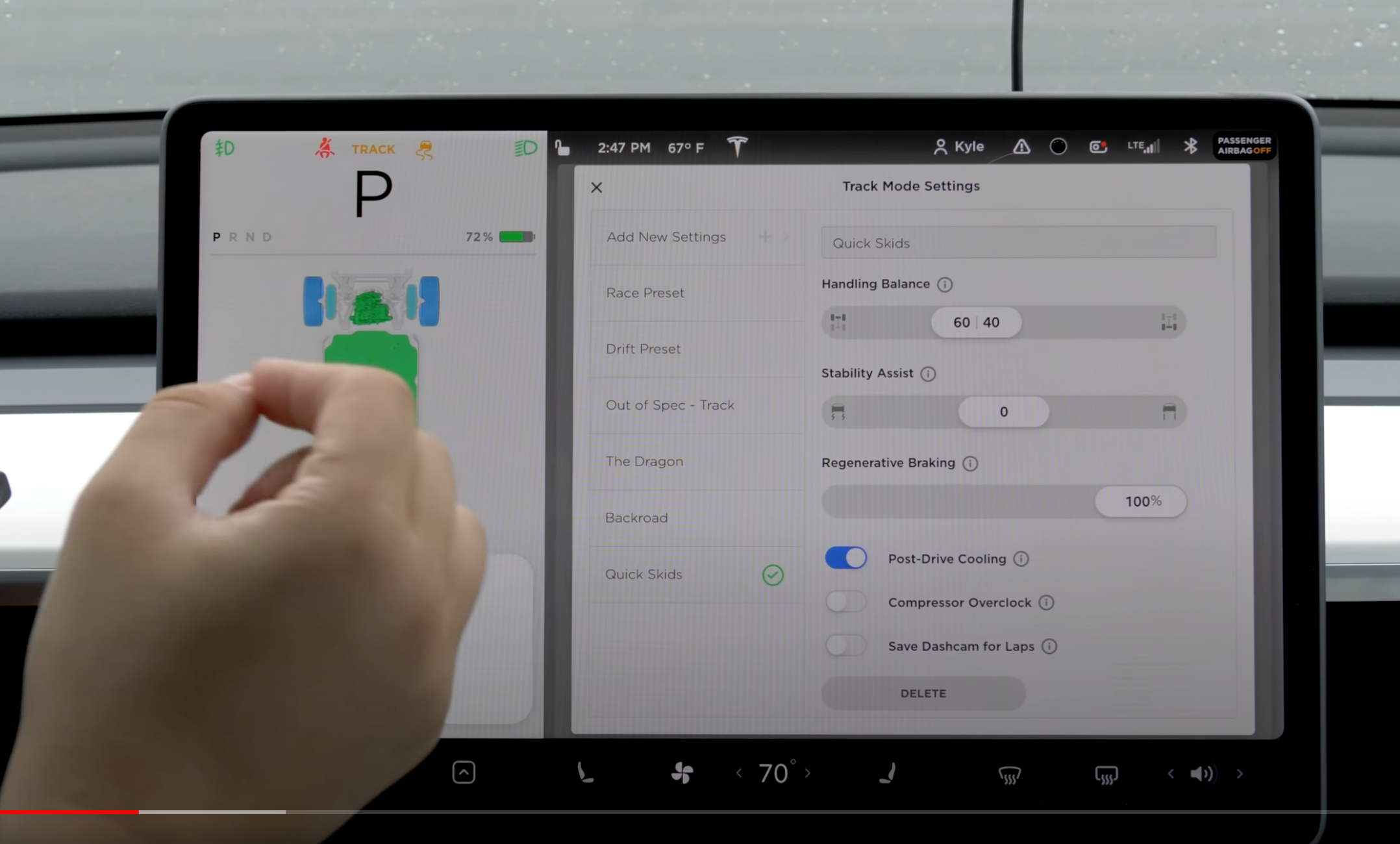Image resolution: width=1400 pixels, height=844 pixels.
Task: Click the Track Mode icon in header
Action: pyautogui.click(x=370, y=148)
